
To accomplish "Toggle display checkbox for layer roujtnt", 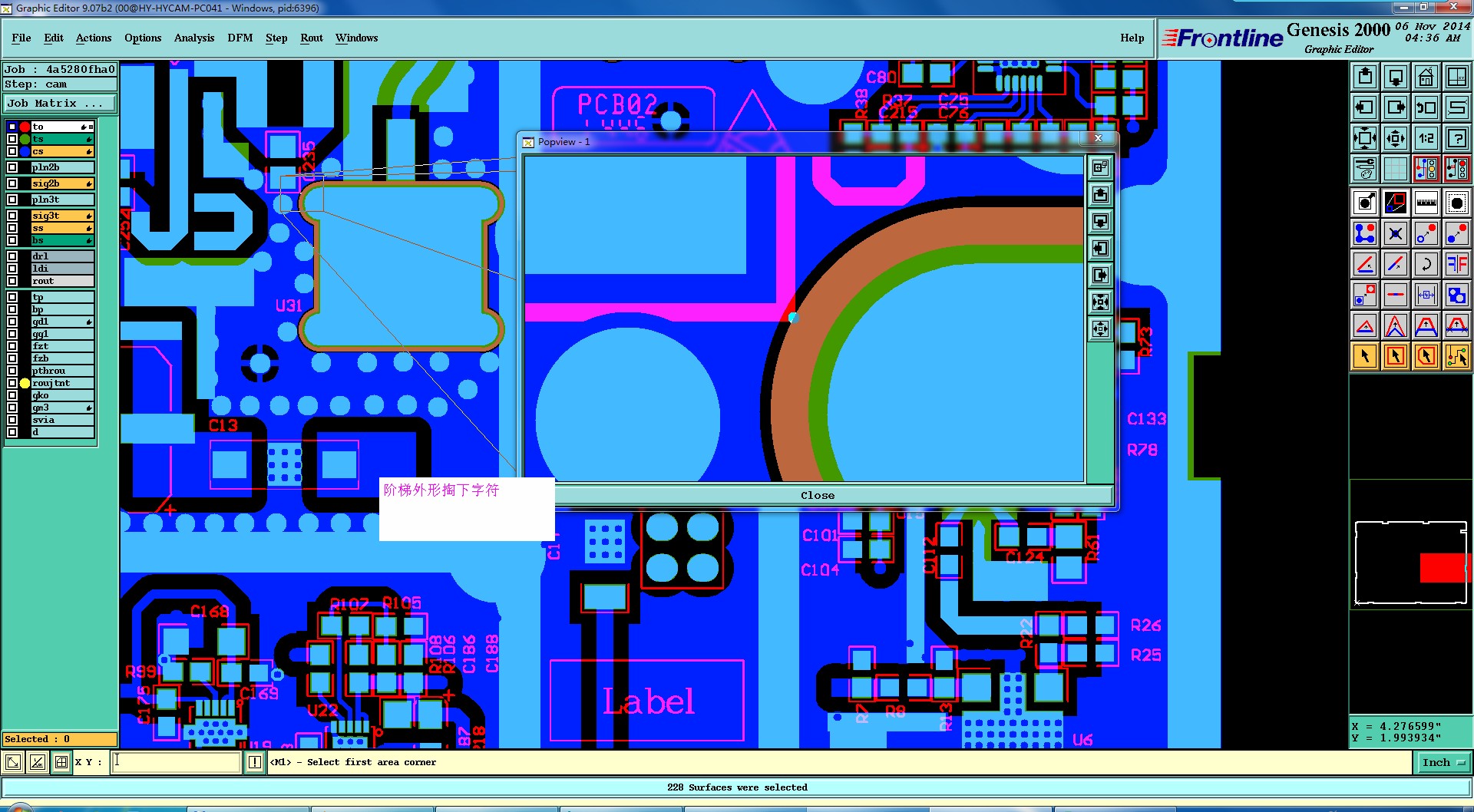I will 12,383.
